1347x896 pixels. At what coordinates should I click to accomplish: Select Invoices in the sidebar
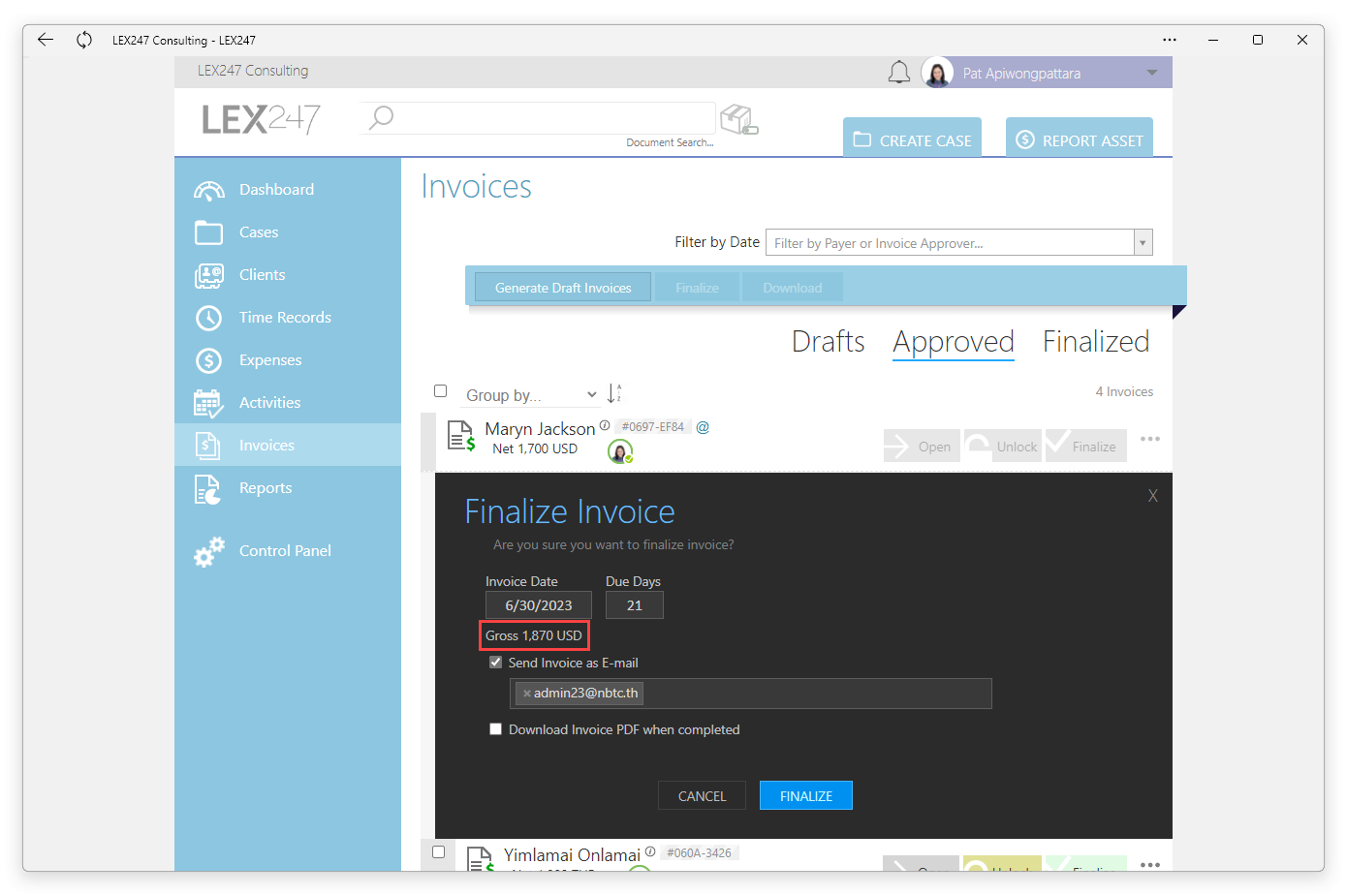pyautogui.click(x=288, y=446)
